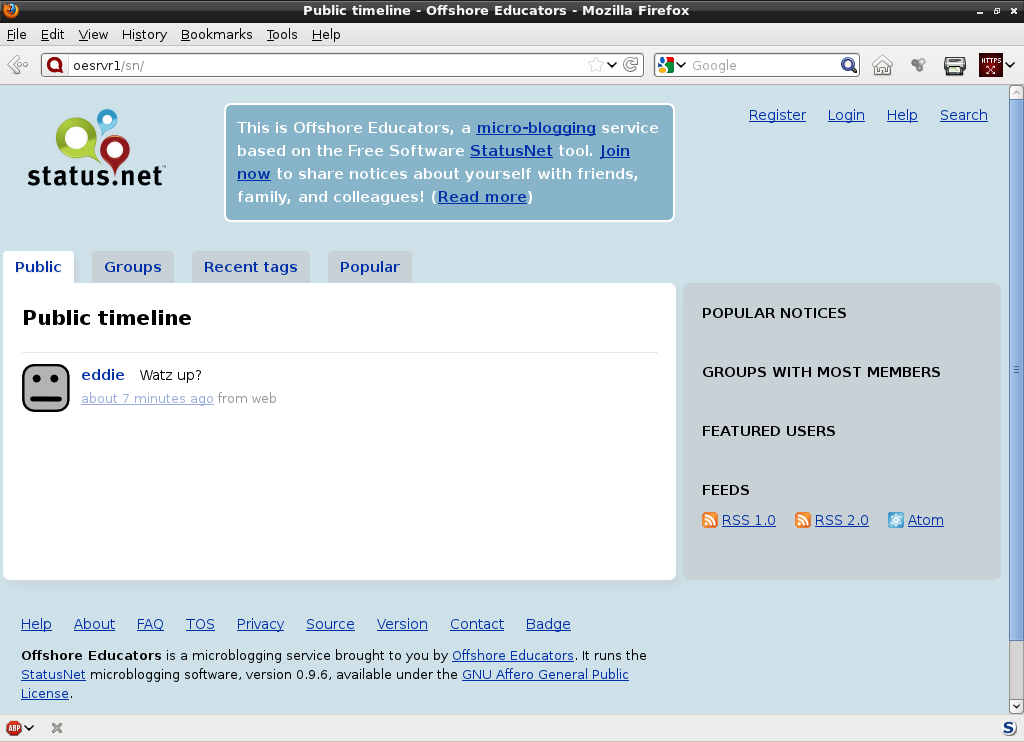Select the Public tab
The height and width of the screenshot is (742, 1024).
pyautogui.click(x=39, y=266)
